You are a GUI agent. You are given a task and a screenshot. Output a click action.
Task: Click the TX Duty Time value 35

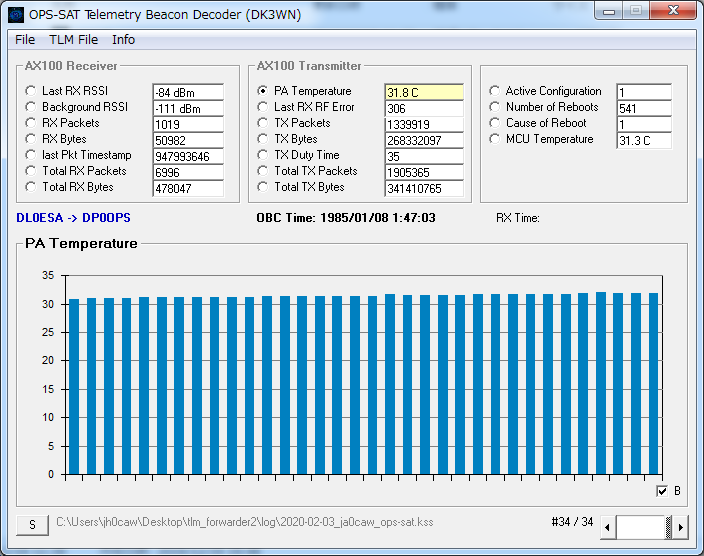[424, 156]
